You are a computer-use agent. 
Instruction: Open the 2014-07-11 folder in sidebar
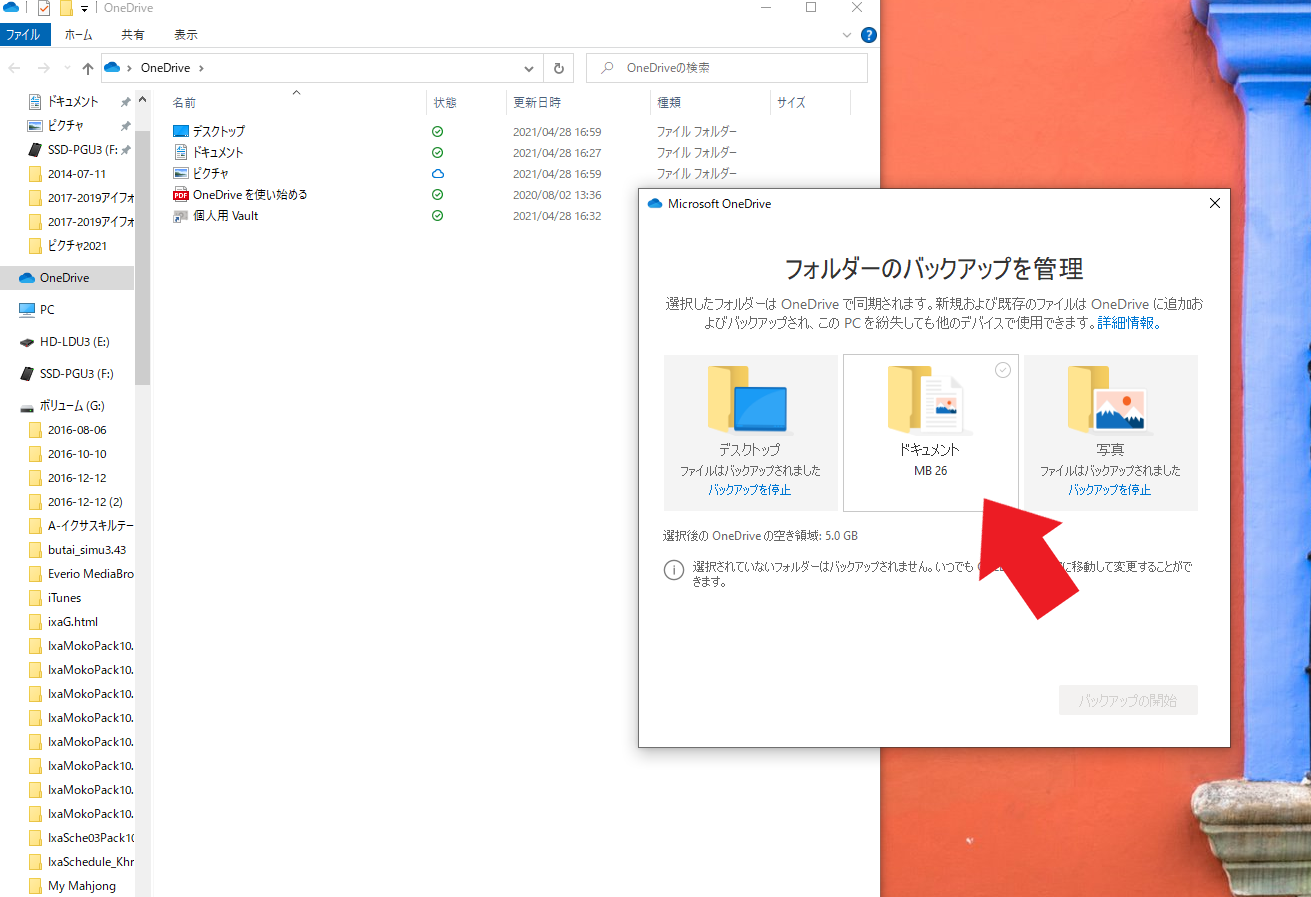tap(76, 173)
